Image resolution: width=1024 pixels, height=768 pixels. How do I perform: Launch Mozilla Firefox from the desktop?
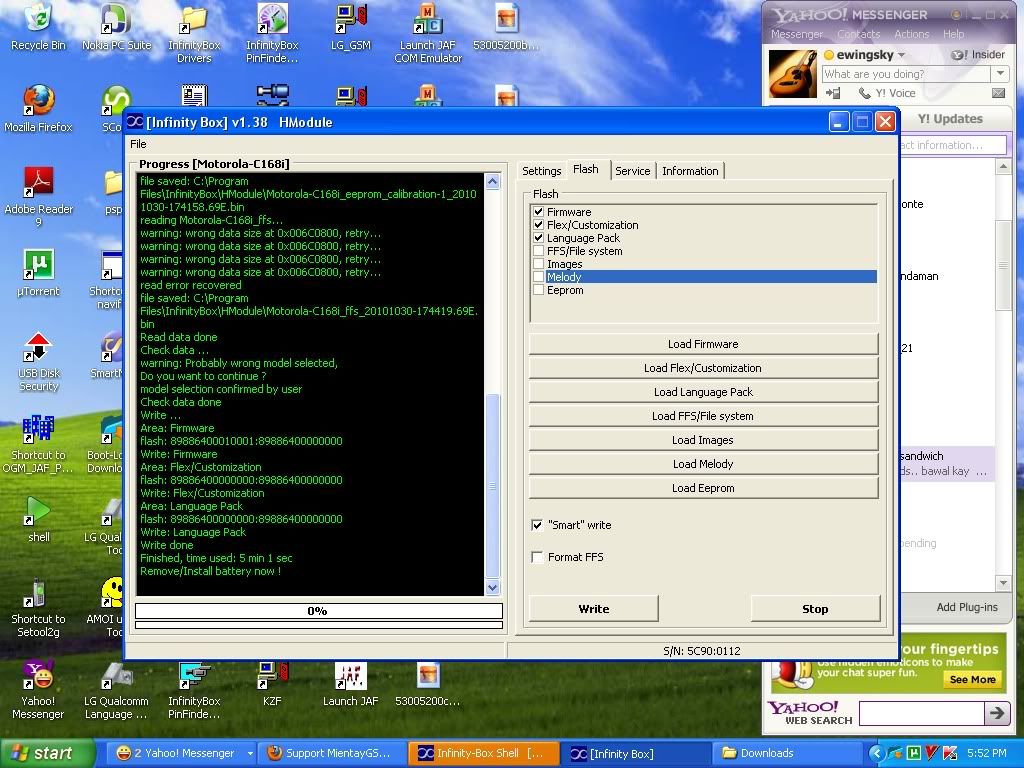coord(38,101)
